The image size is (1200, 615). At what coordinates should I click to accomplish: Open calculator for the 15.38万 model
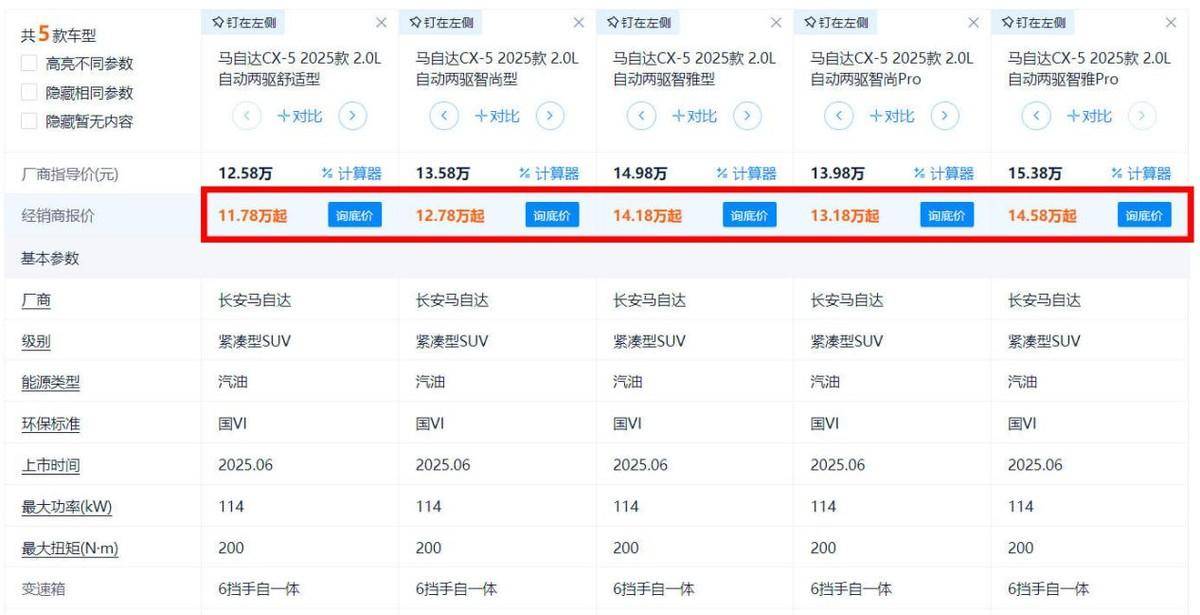pyautogui.click(x=1140, y=174)
